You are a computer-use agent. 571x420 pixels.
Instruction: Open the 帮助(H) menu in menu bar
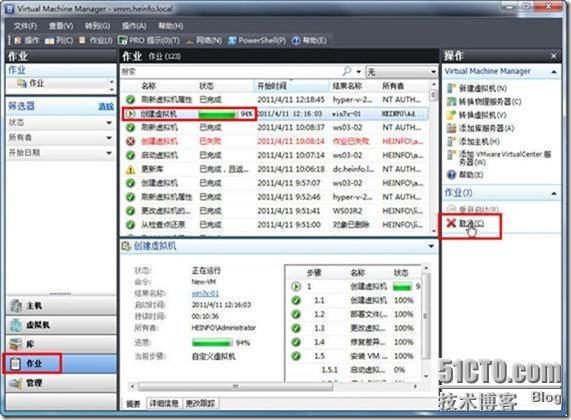(x=171, y=26)
